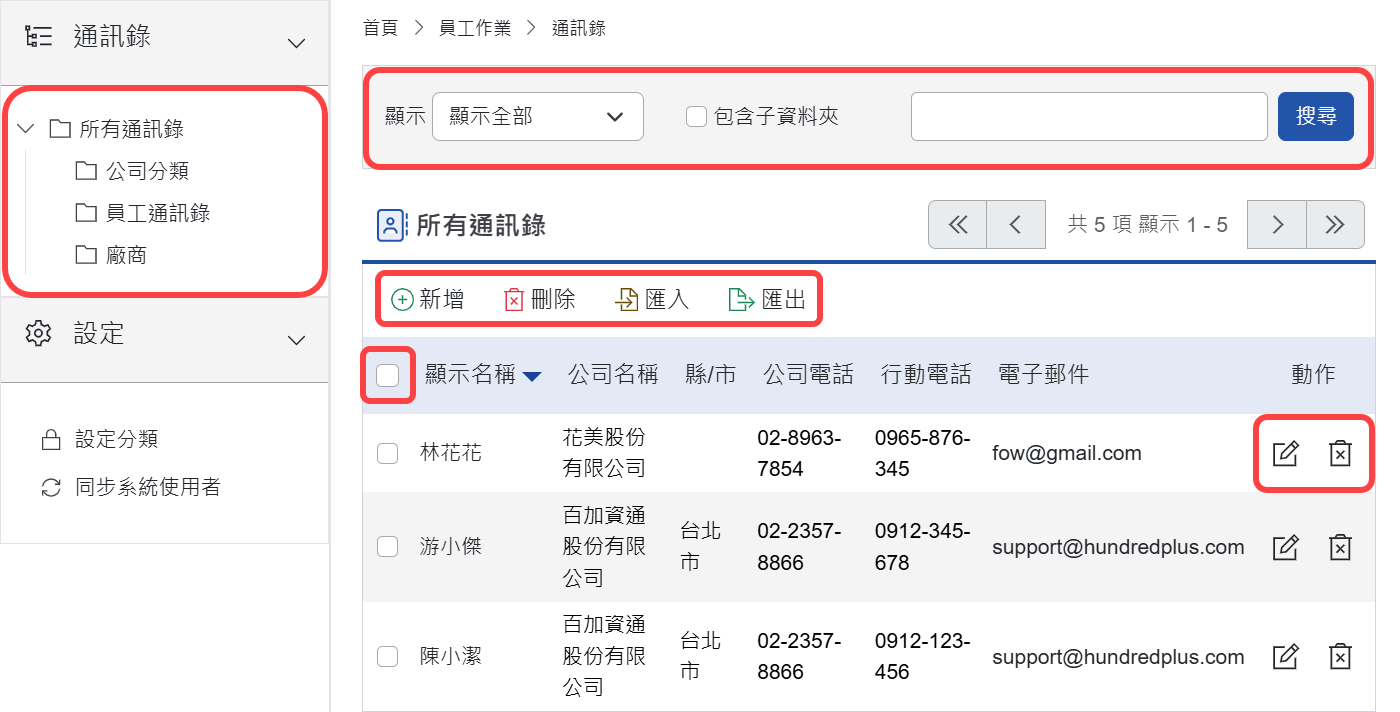Click 員工作業 breadcrumb link
The image size is (1400, 712).
pos(475,28)
